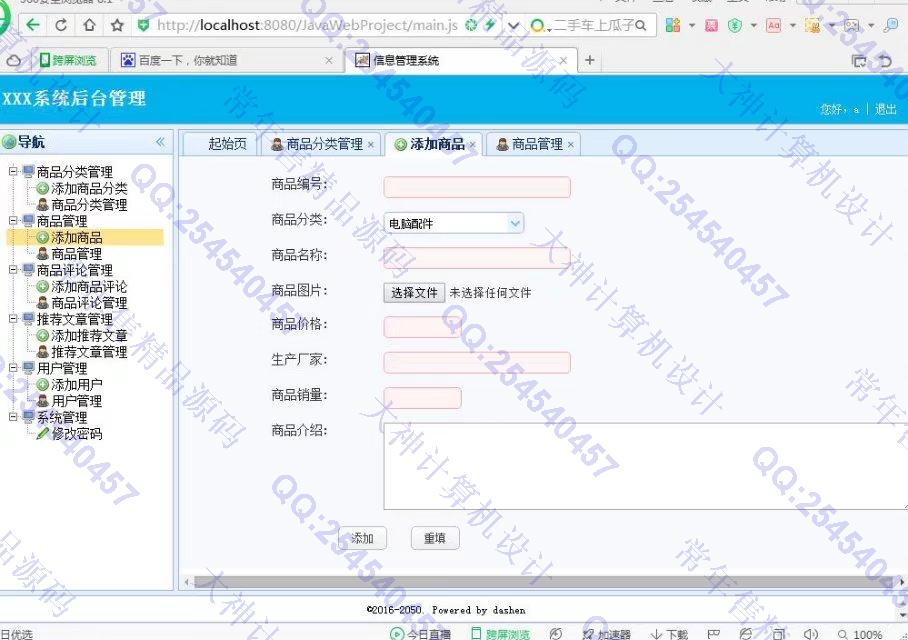Open 推荐文章管理 leaf in the tree
The image size is (908, 640).
(x=89, y=352)
